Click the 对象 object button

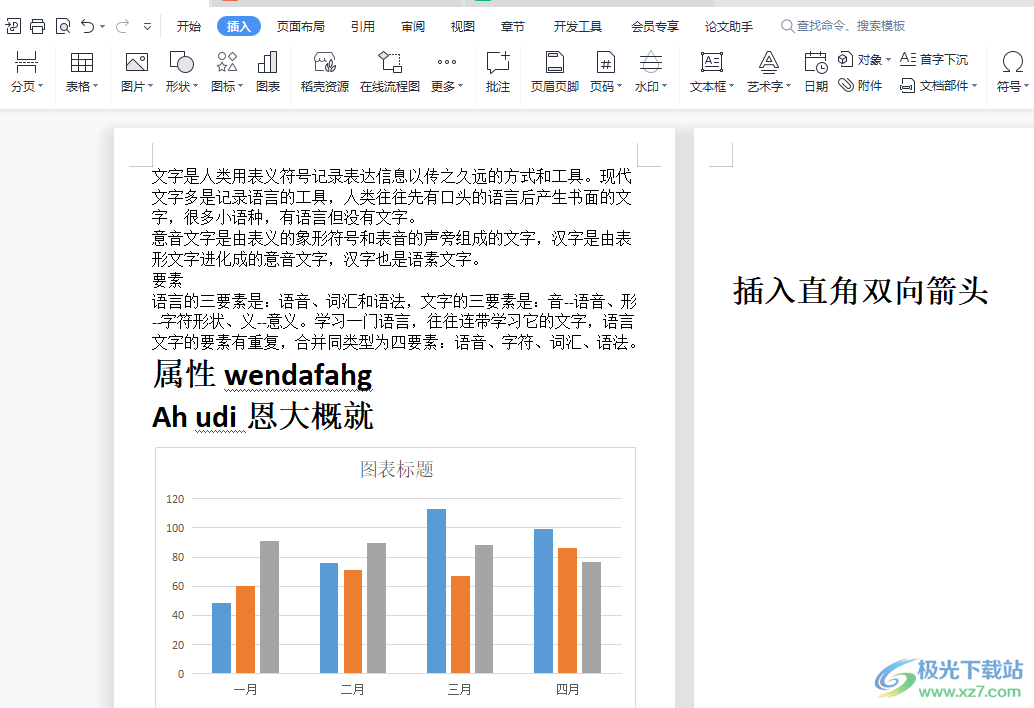[864, 60]
